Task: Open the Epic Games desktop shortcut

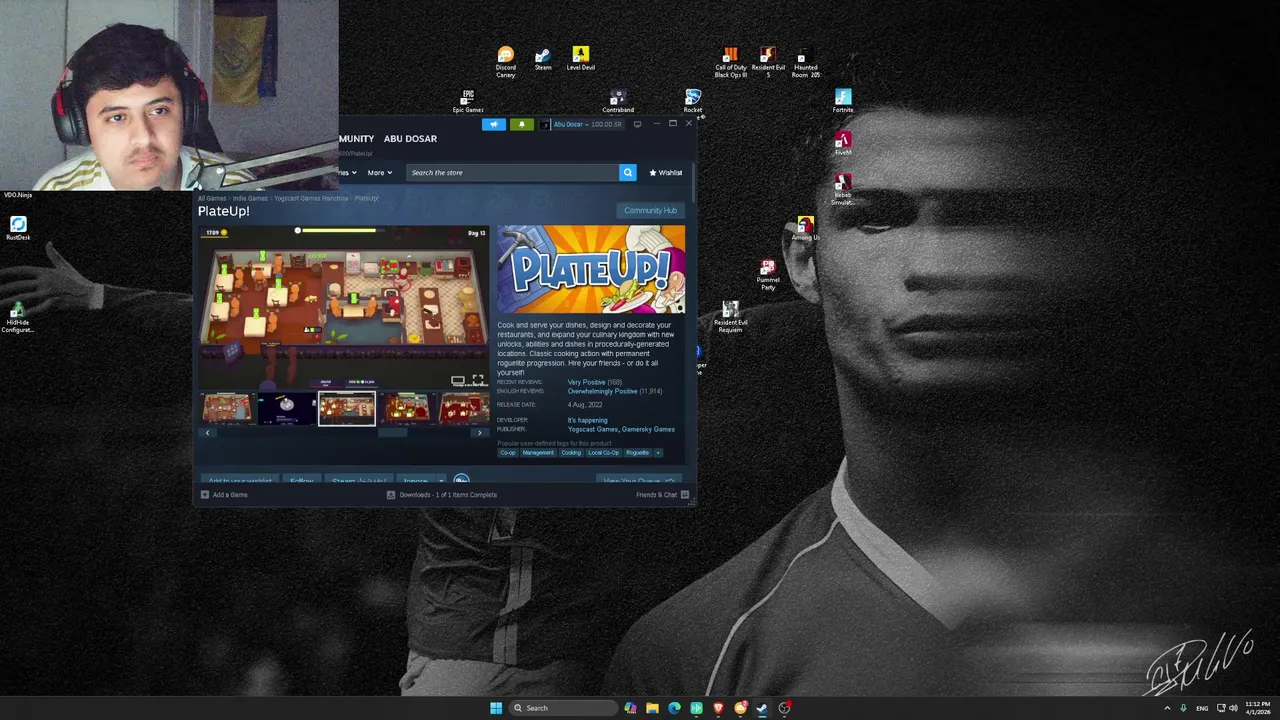Action: point(467,101)
